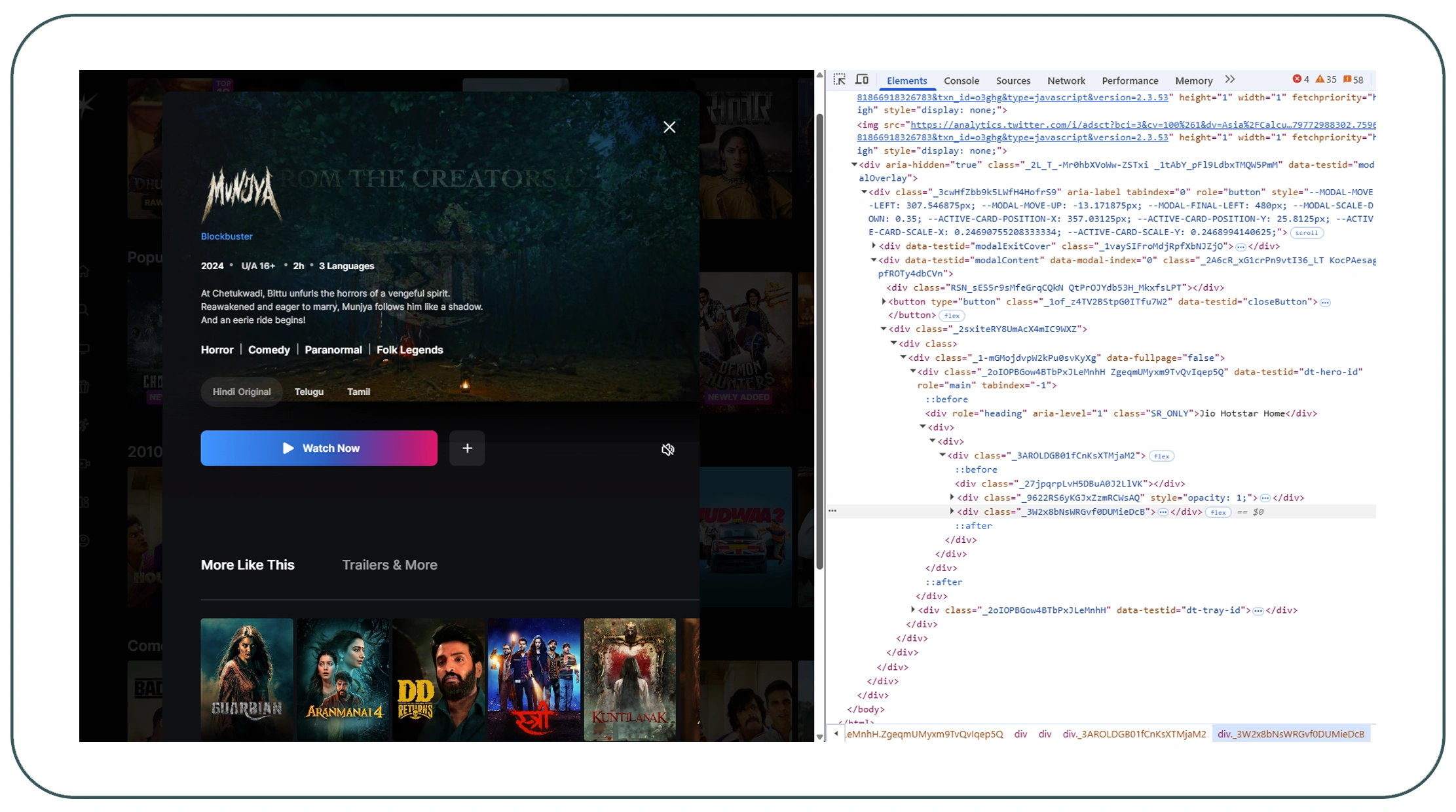Click three-dot menu beside selected node
The width and height of the screenshot is (1456, 812).
point(832,511)
